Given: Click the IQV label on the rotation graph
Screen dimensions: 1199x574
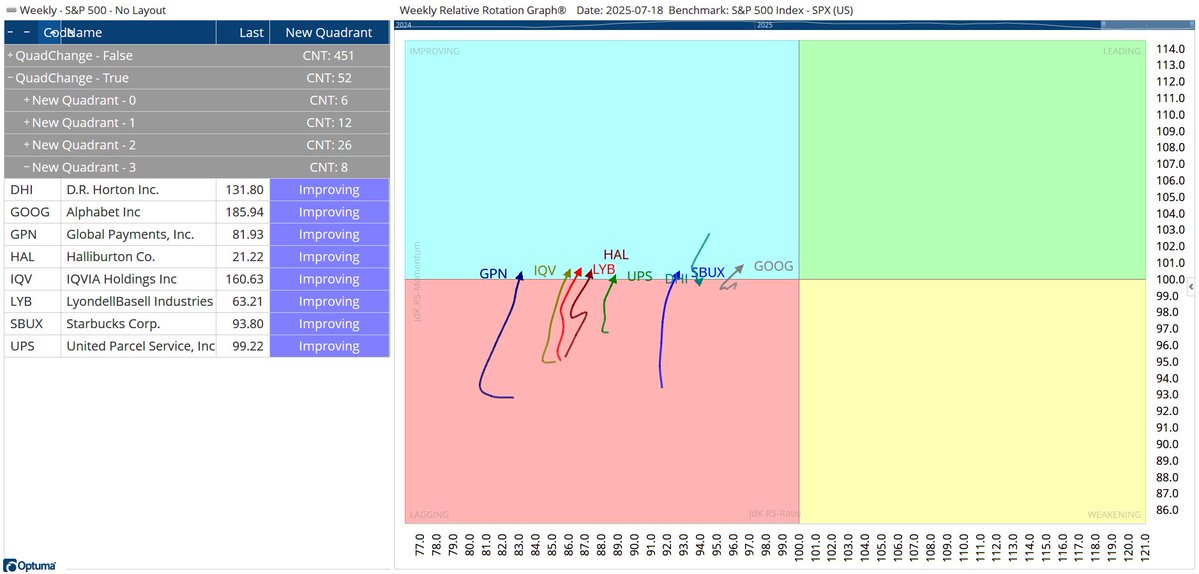Looking at the screenshot, I should point(544,271).
